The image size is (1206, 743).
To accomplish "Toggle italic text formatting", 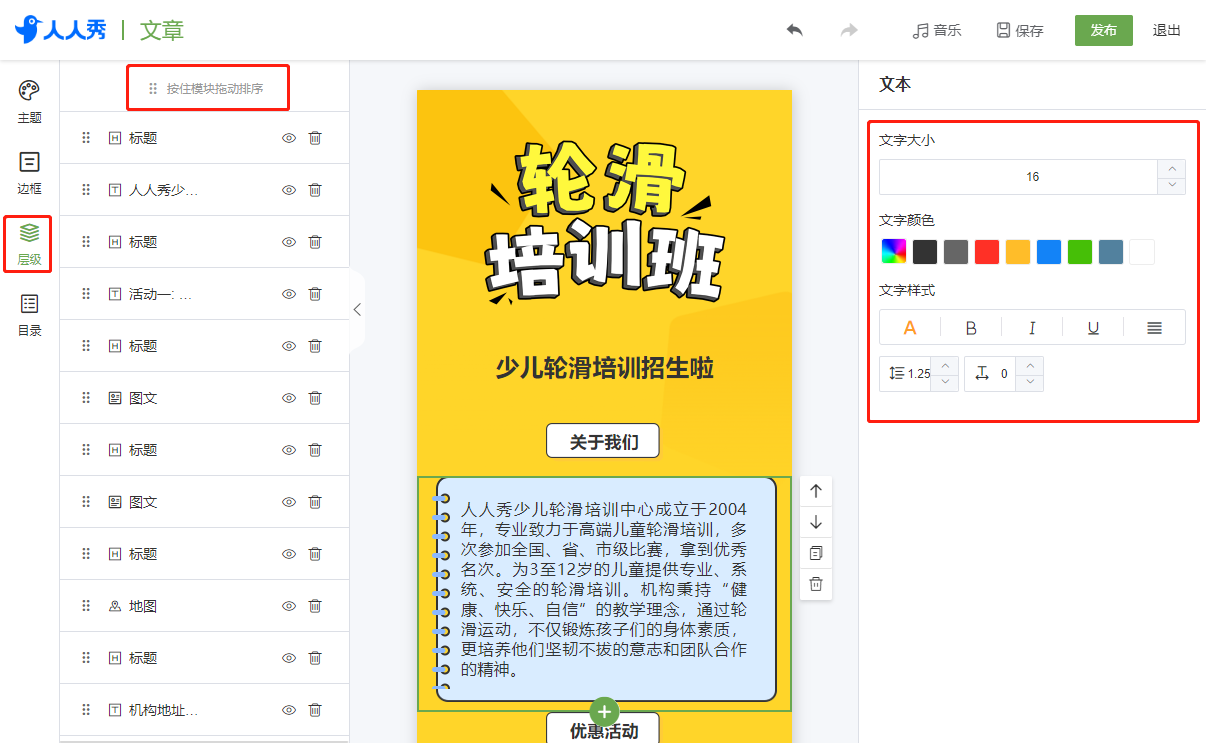I will 1032,327.
